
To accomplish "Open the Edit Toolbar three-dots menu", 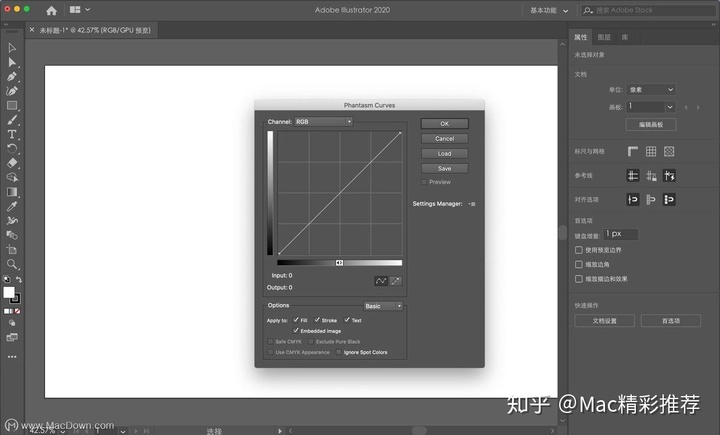I will 12,356.
